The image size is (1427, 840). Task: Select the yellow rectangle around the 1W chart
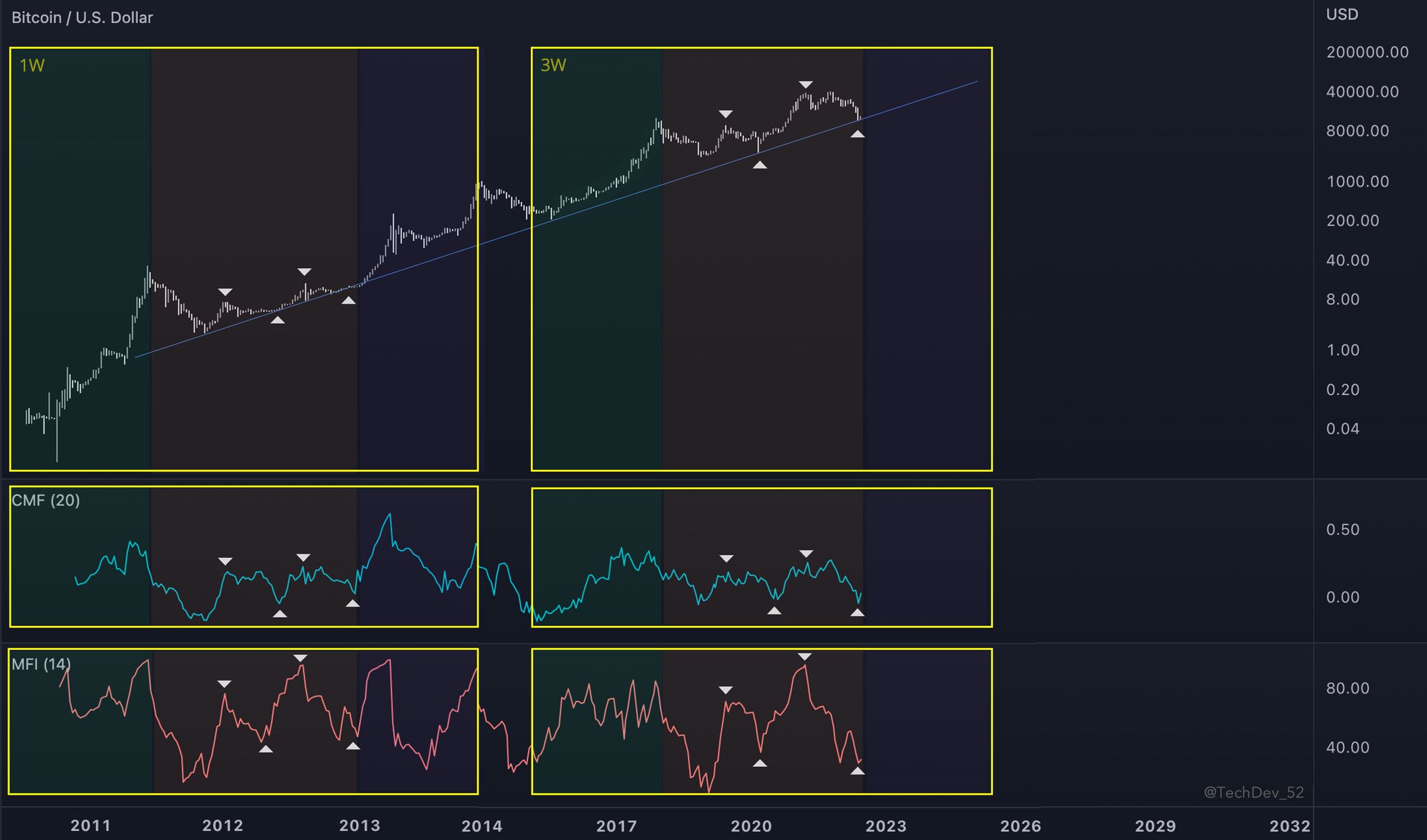245,47
